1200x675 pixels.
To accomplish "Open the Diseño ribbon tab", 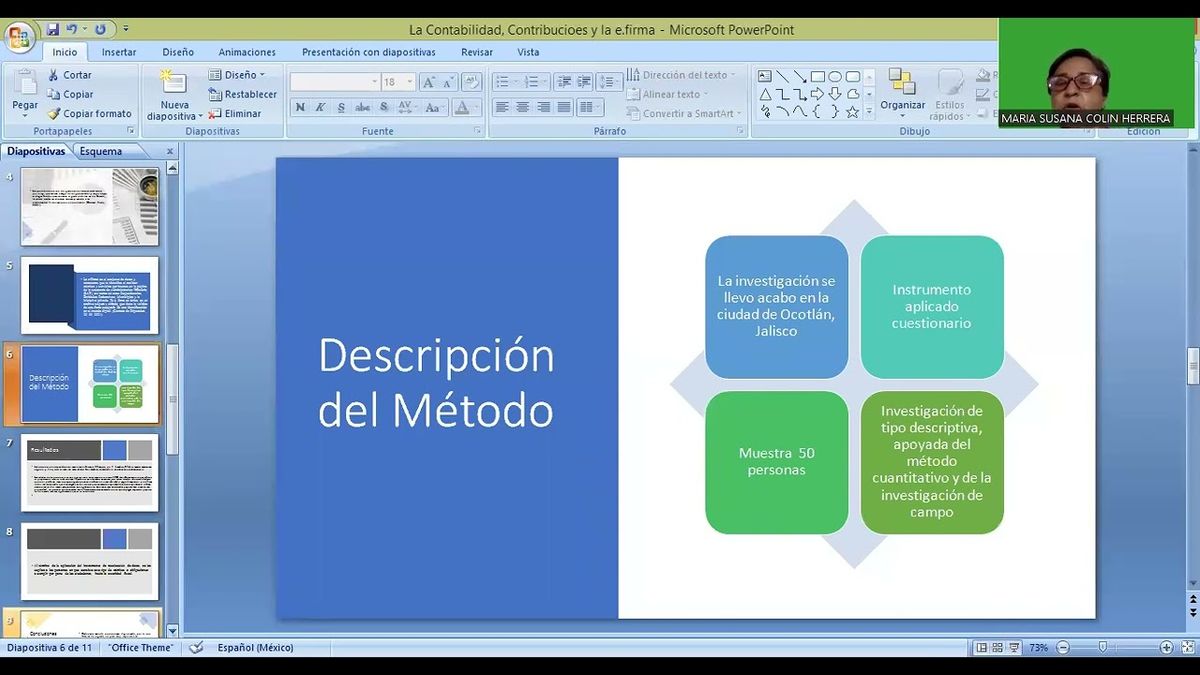I will click(x=178, y=52).
